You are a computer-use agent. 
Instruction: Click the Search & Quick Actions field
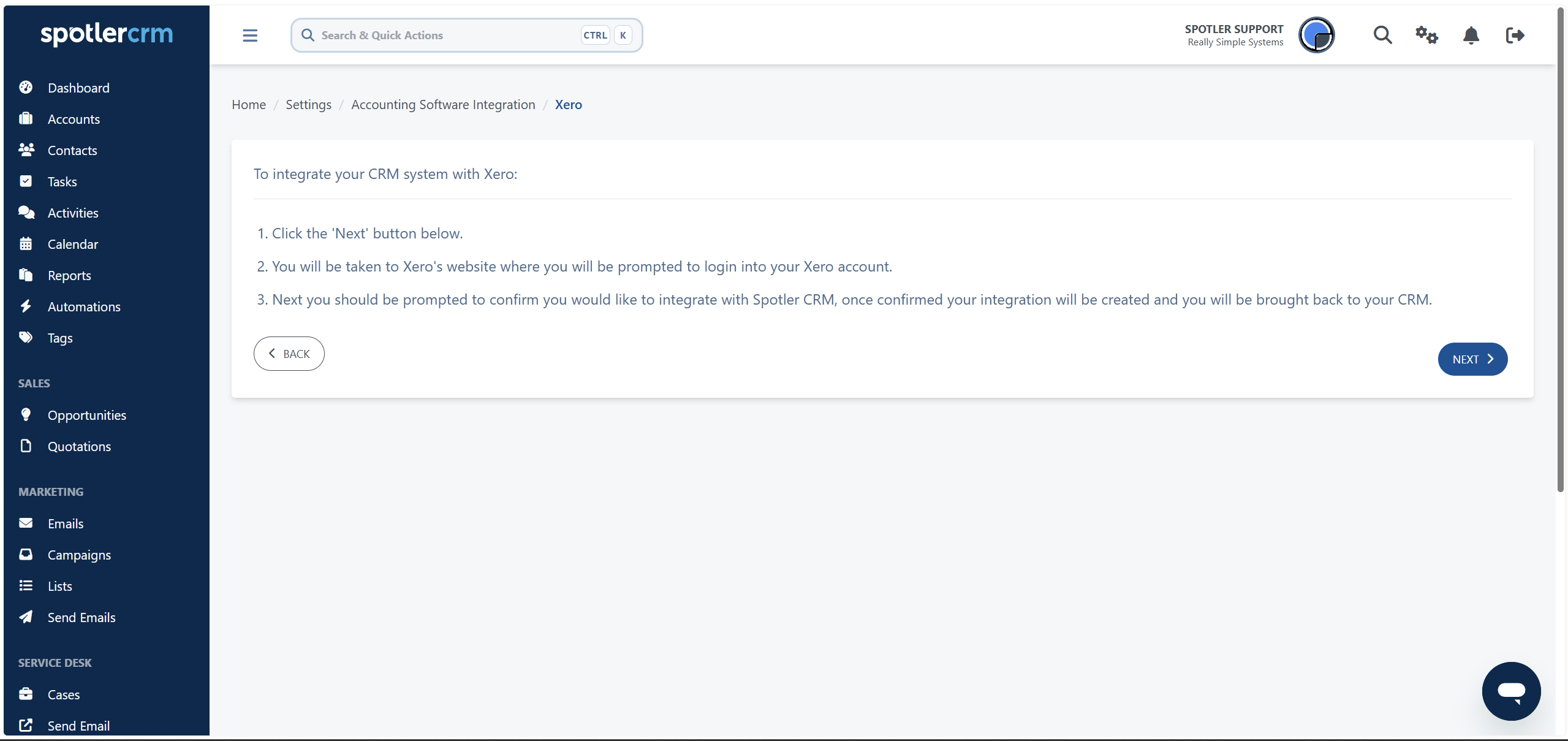click(x=466, y=35)
